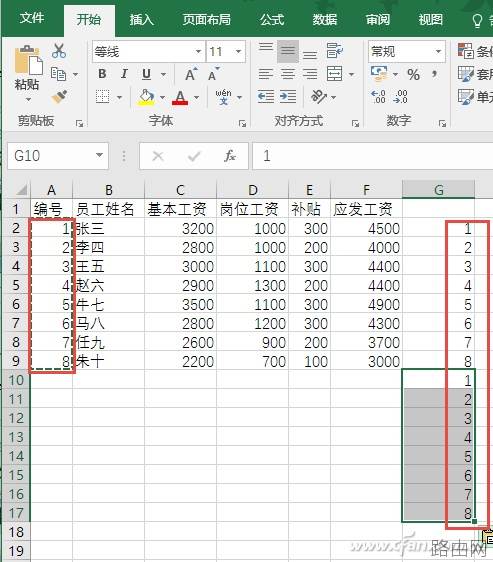
Task: Click the Increase Indent icon
Action: 288,97
